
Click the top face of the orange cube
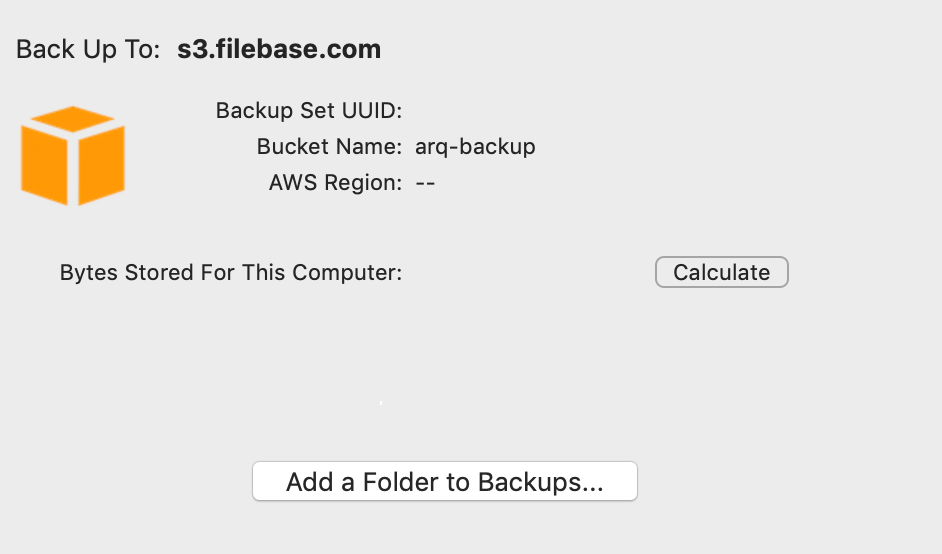point(73,120)
